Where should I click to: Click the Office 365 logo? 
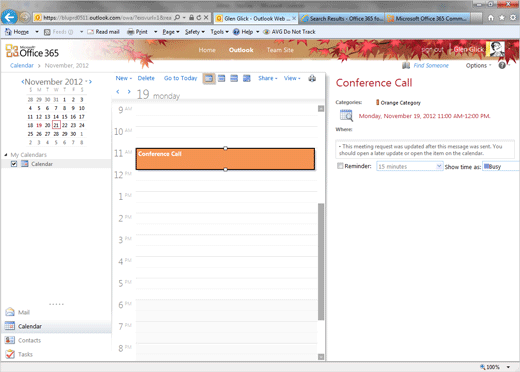tap(32, 51)
